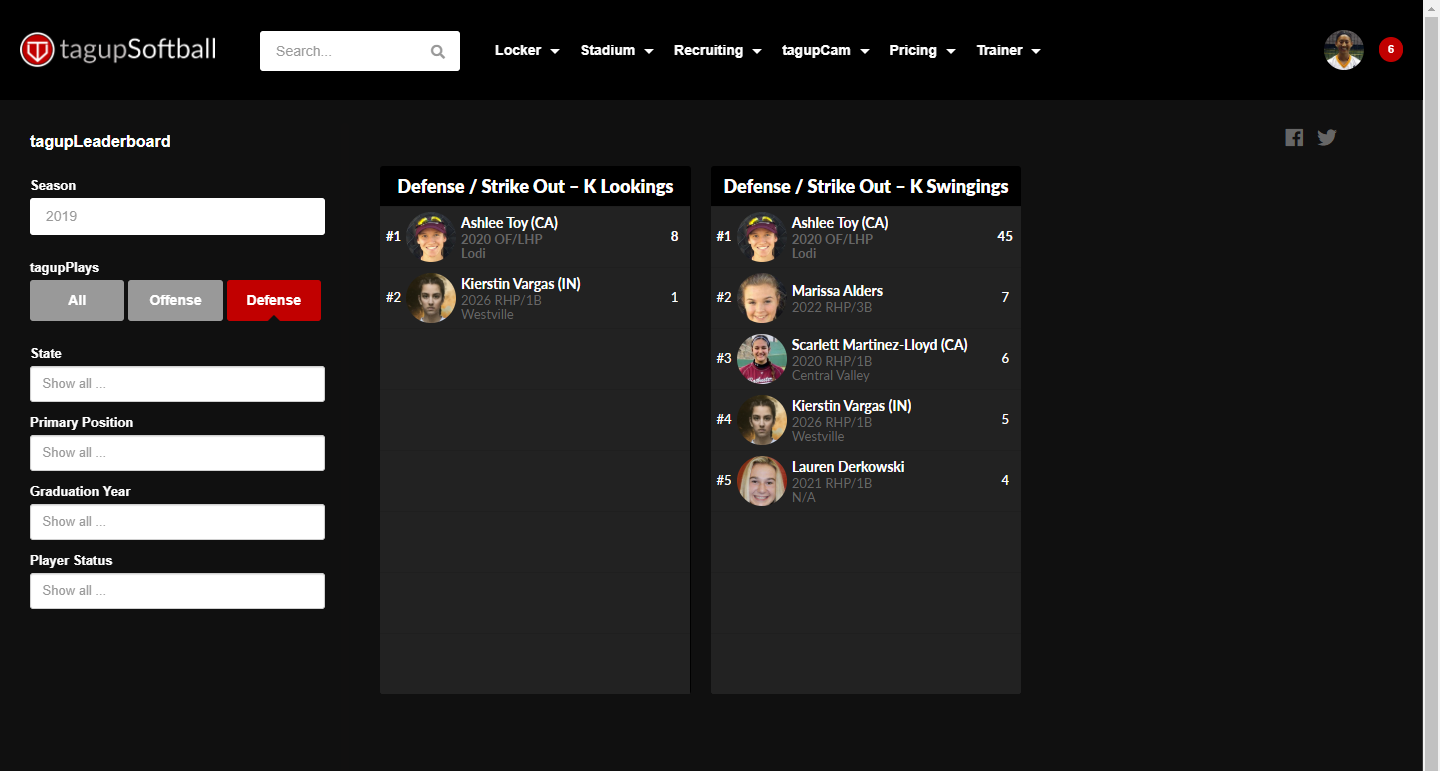1440x771 pixels.
Task: Open the State filter dropdown
Action: tap(177, 384)
